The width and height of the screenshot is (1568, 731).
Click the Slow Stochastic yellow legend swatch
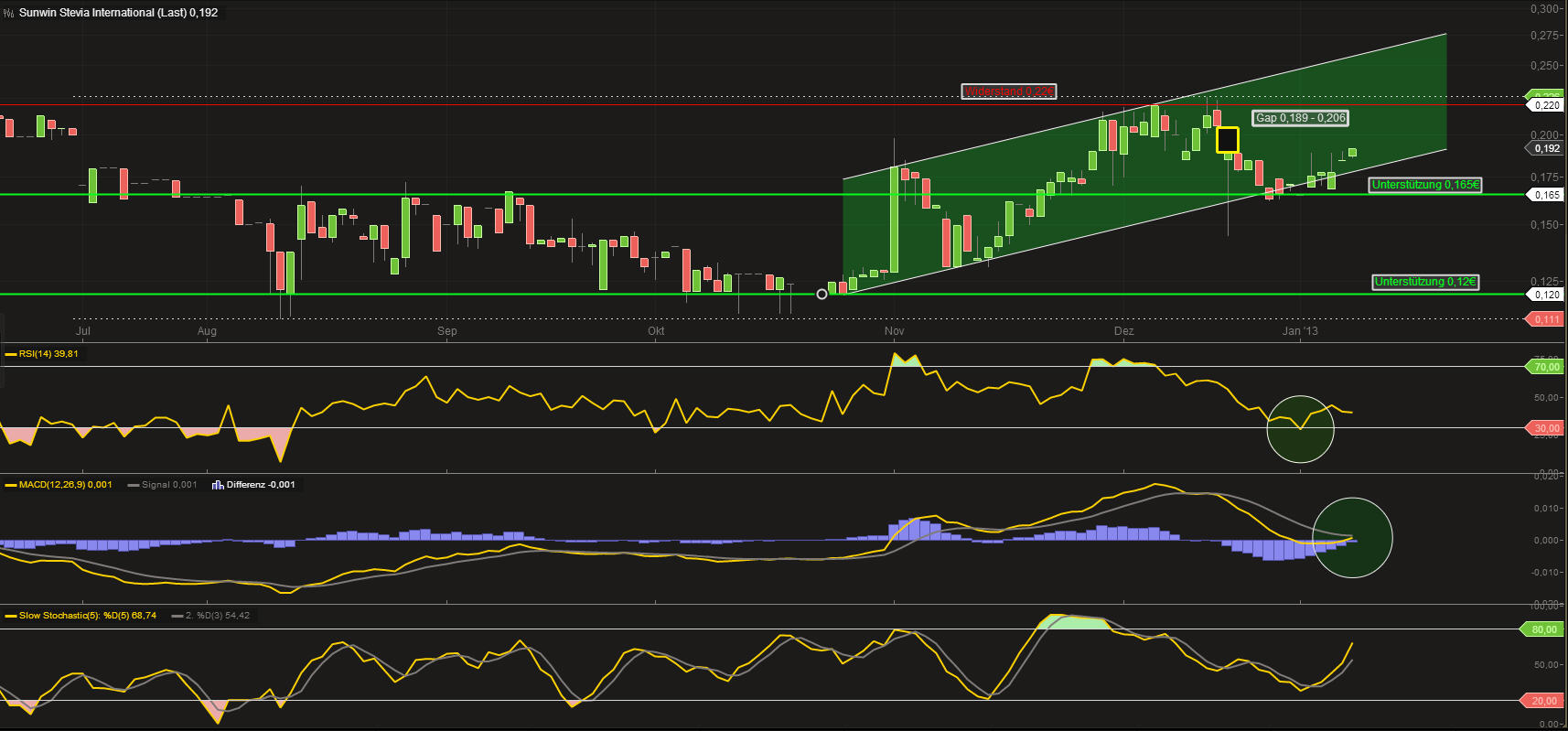pos(11,616)
